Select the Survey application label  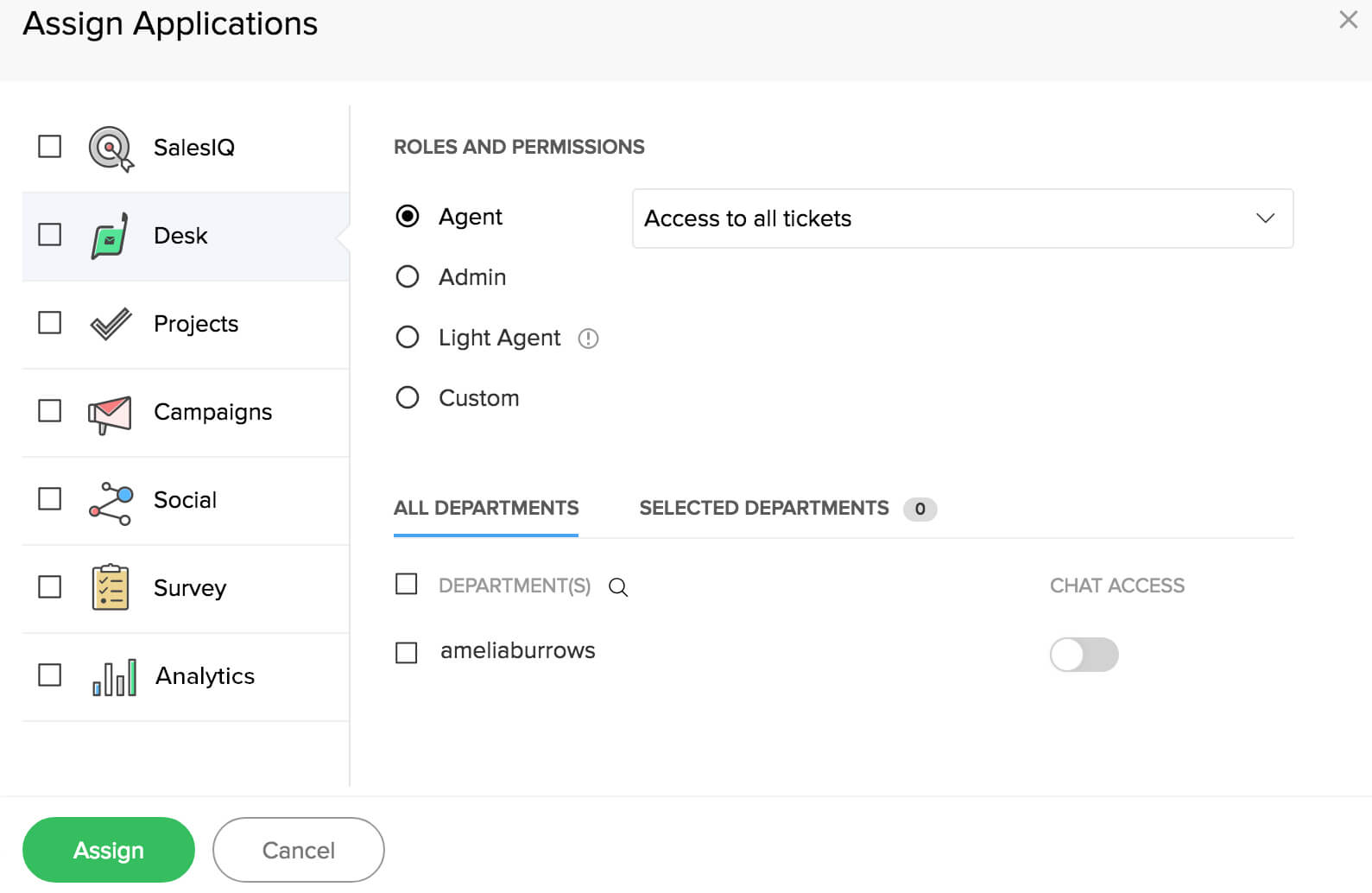click(190, 589)
